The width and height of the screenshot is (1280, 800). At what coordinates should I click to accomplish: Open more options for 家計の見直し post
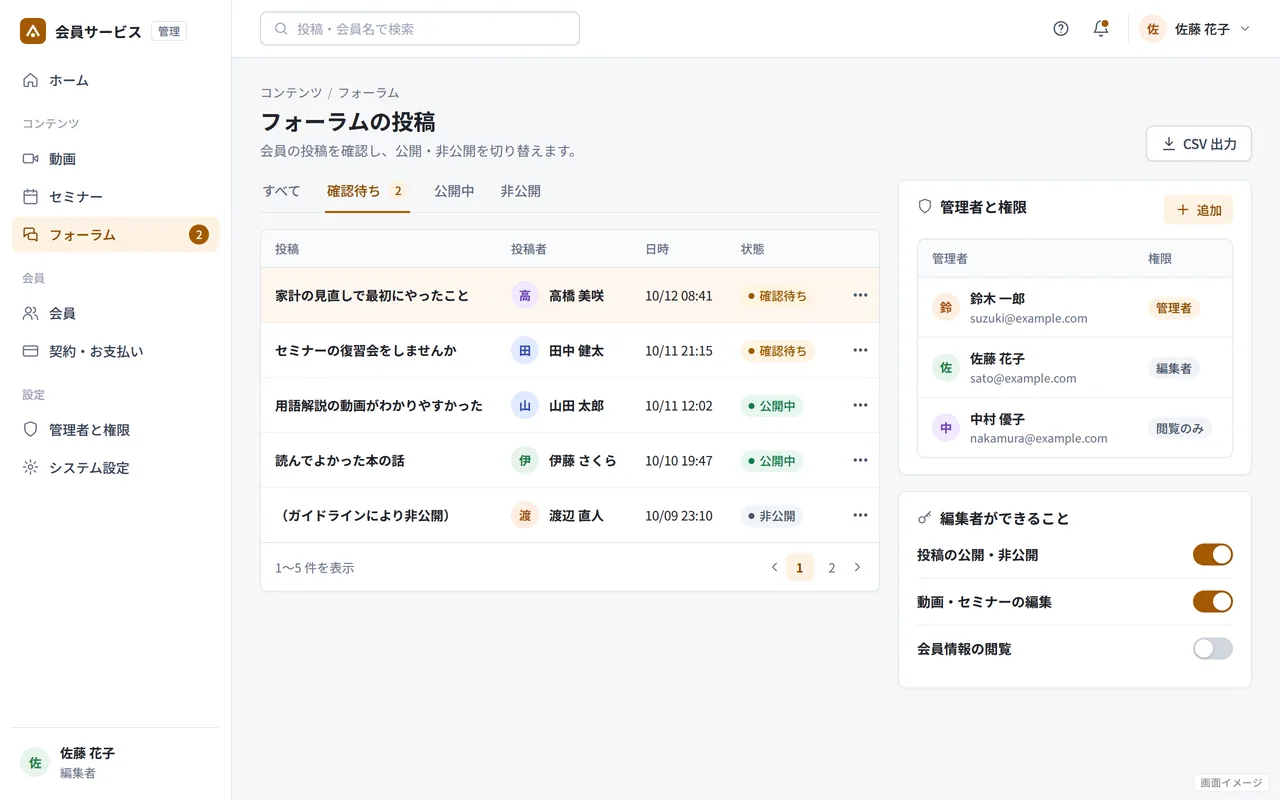tap(860, 295)
